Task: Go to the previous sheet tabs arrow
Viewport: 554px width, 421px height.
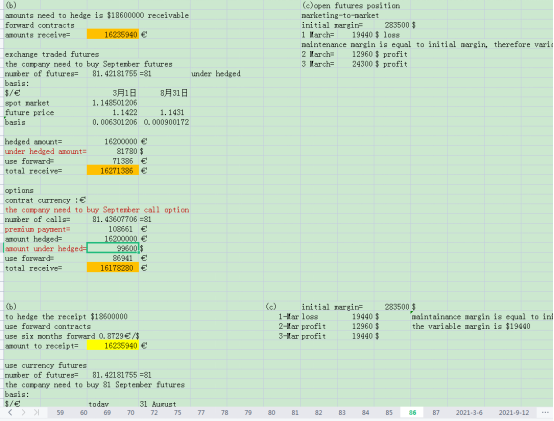Action: (x=10, y=412)
